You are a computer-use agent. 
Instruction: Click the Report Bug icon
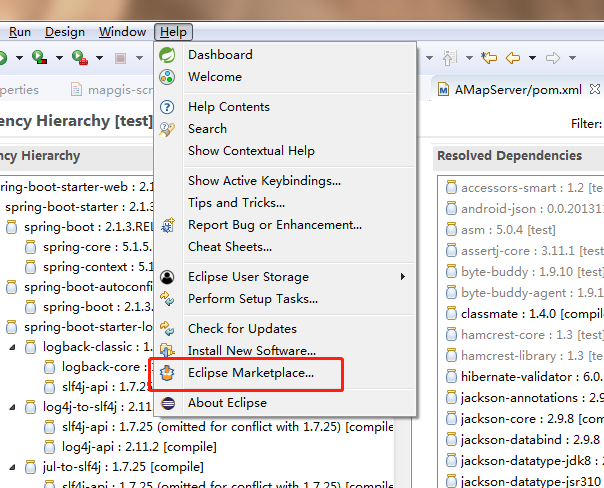click(x=168, y=225)
